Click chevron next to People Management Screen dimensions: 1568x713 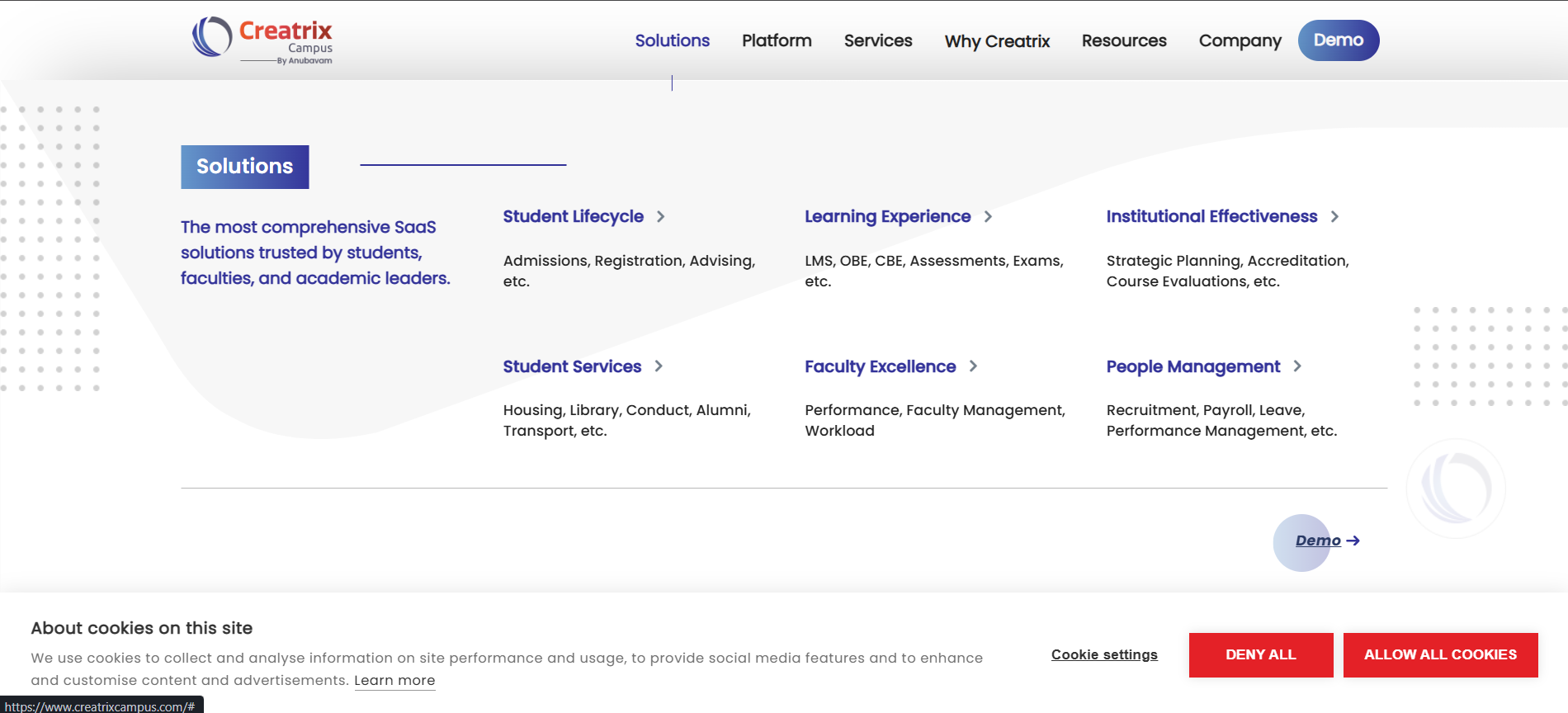[1297, 366]
